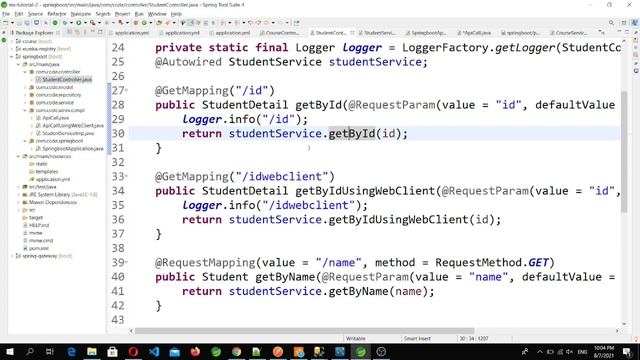Switch to the CourseServic... editor tab
The image size is (640, 360).
click(x=571, y=33)
